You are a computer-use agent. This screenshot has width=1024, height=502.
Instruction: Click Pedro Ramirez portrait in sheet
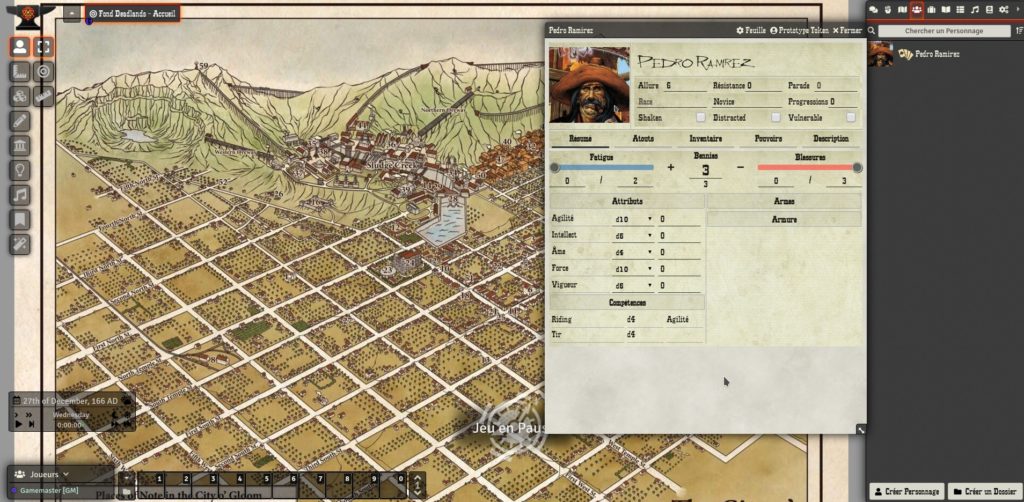590,84
